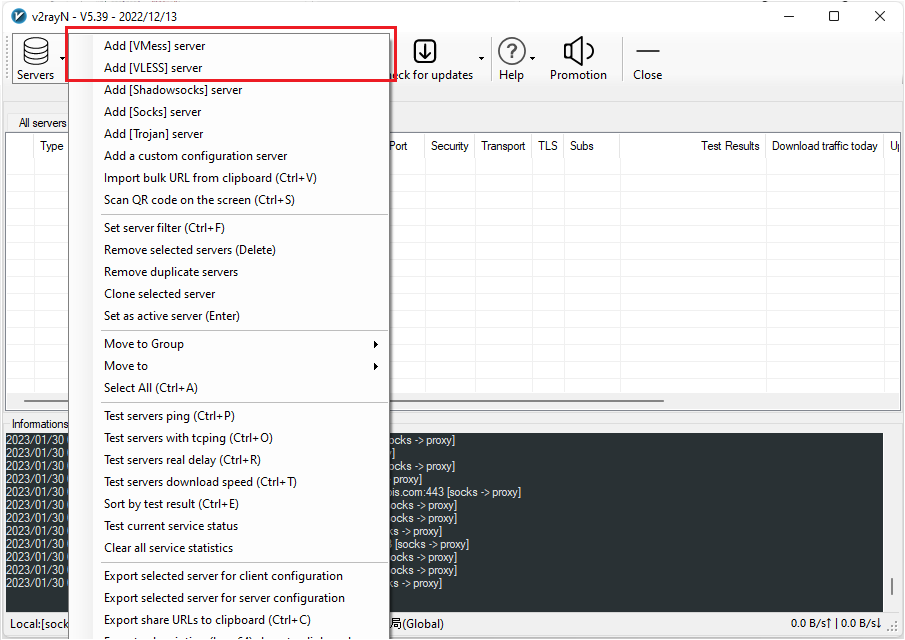This screenshot has height=640, width=905.
Task: Expand the Help dropdown arrow
Action: (x=532, y=58)
